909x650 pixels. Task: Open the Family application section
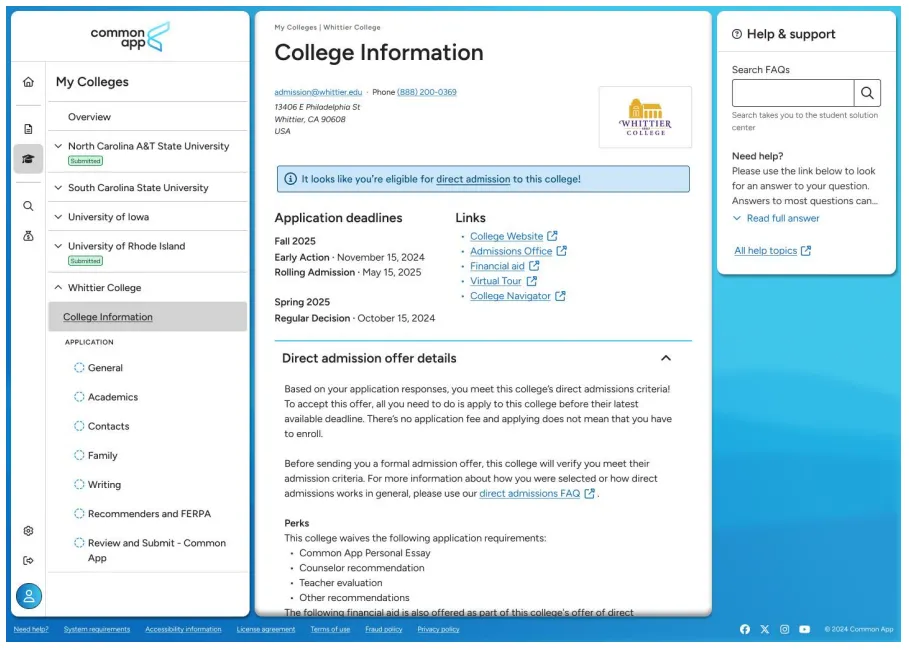tap(103, 455)
